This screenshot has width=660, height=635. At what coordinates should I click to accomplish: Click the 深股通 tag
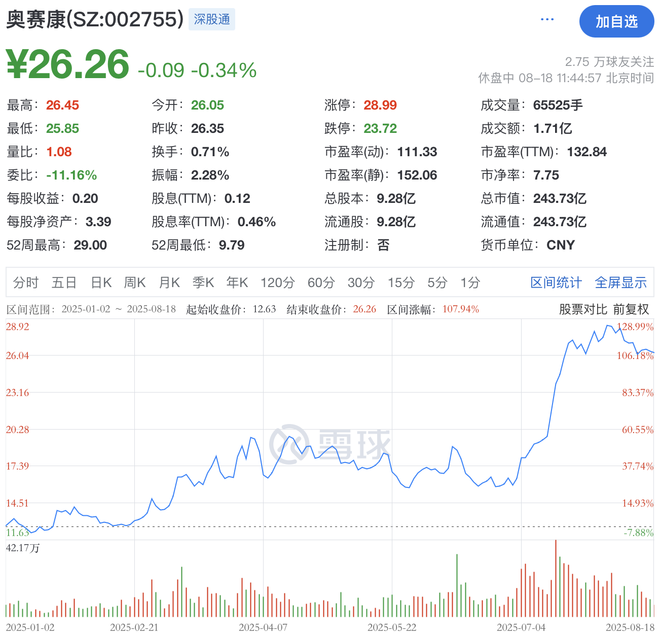click(x=212, y=19)
